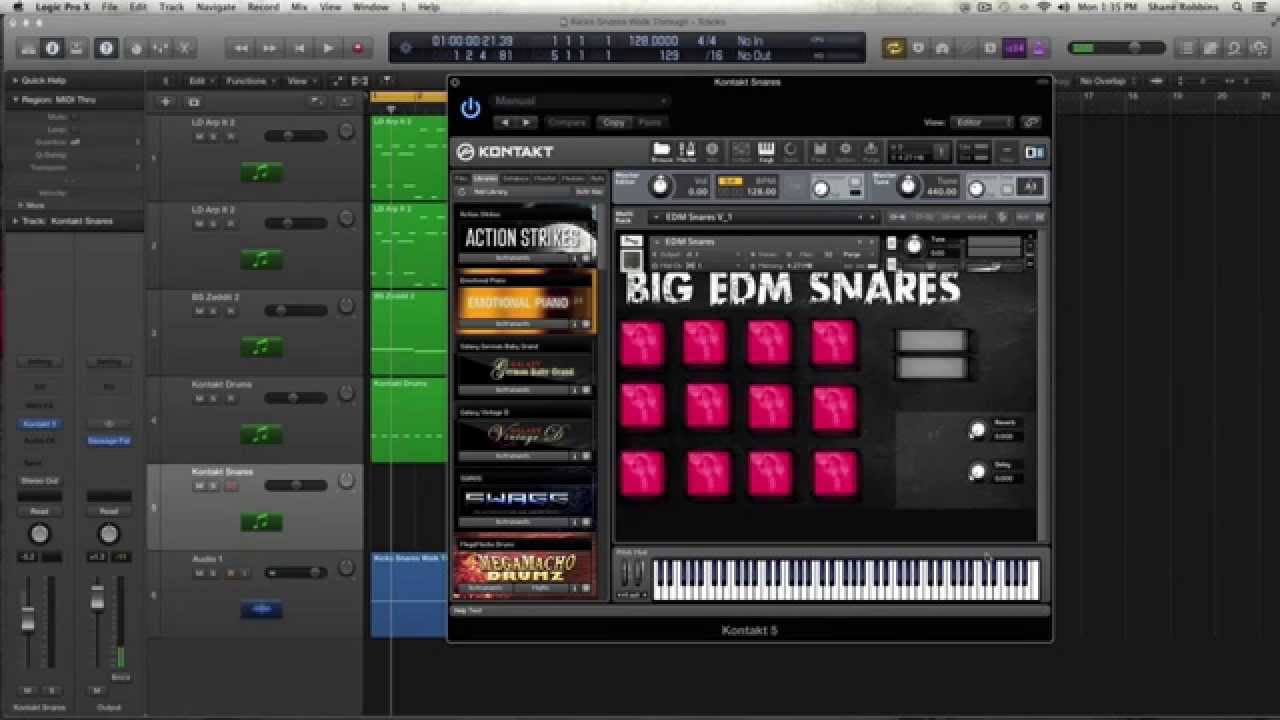Collapse the Region: MIDI Thru inspector section

pos(16,100)
